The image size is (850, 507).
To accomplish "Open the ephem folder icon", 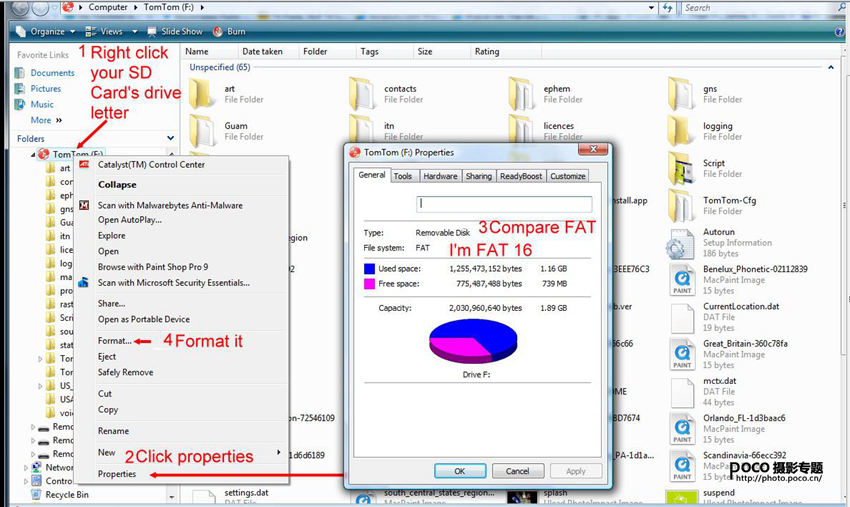I will [521, 94].
